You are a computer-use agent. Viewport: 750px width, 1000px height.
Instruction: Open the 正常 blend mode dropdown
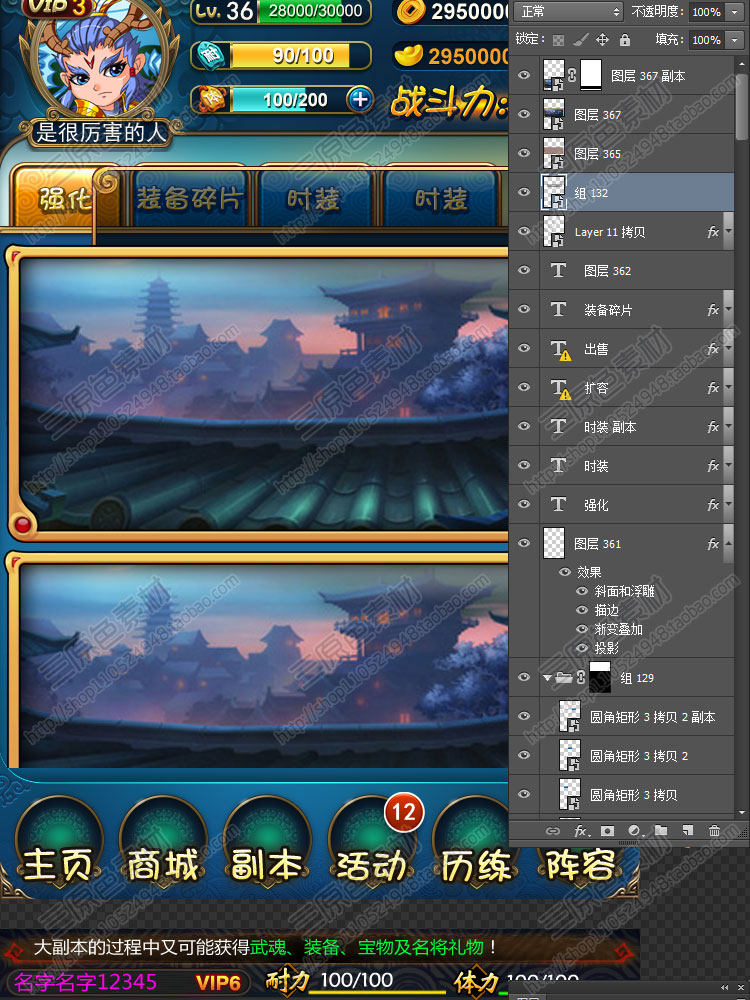[569, 11]
